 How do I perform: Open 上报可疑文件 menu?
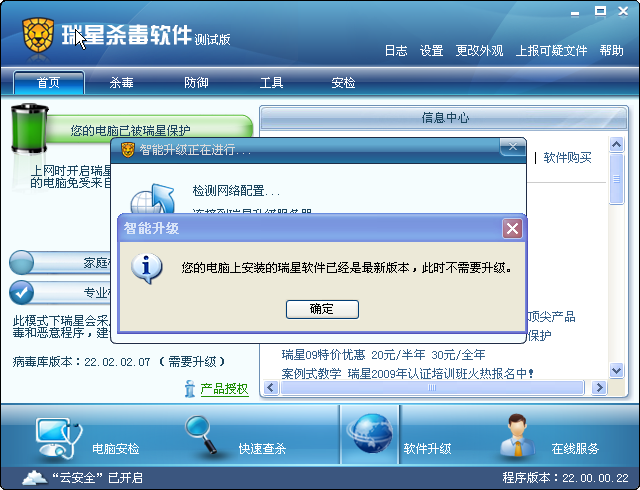551,51
